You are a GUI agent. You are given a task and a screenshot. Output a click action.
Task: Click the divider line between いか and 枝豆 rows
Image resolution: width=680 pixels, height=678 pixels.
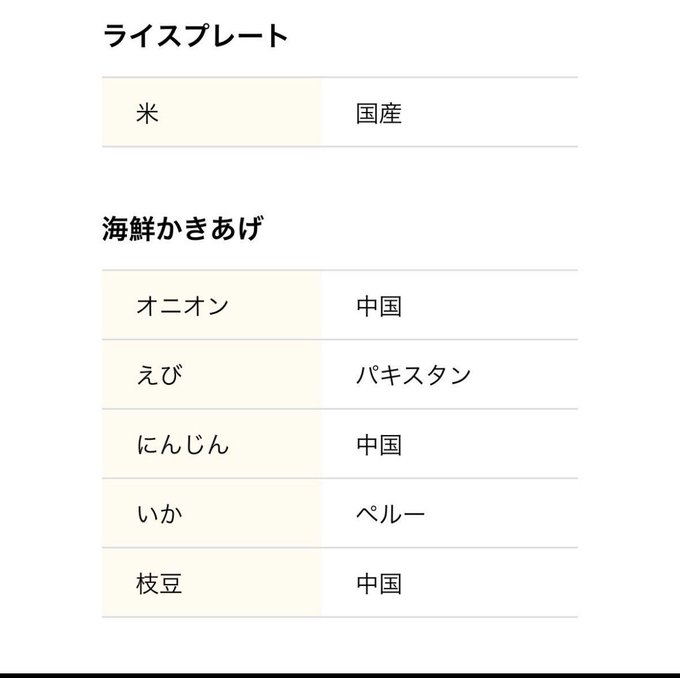pyautogui.click(x=340, y=548)
